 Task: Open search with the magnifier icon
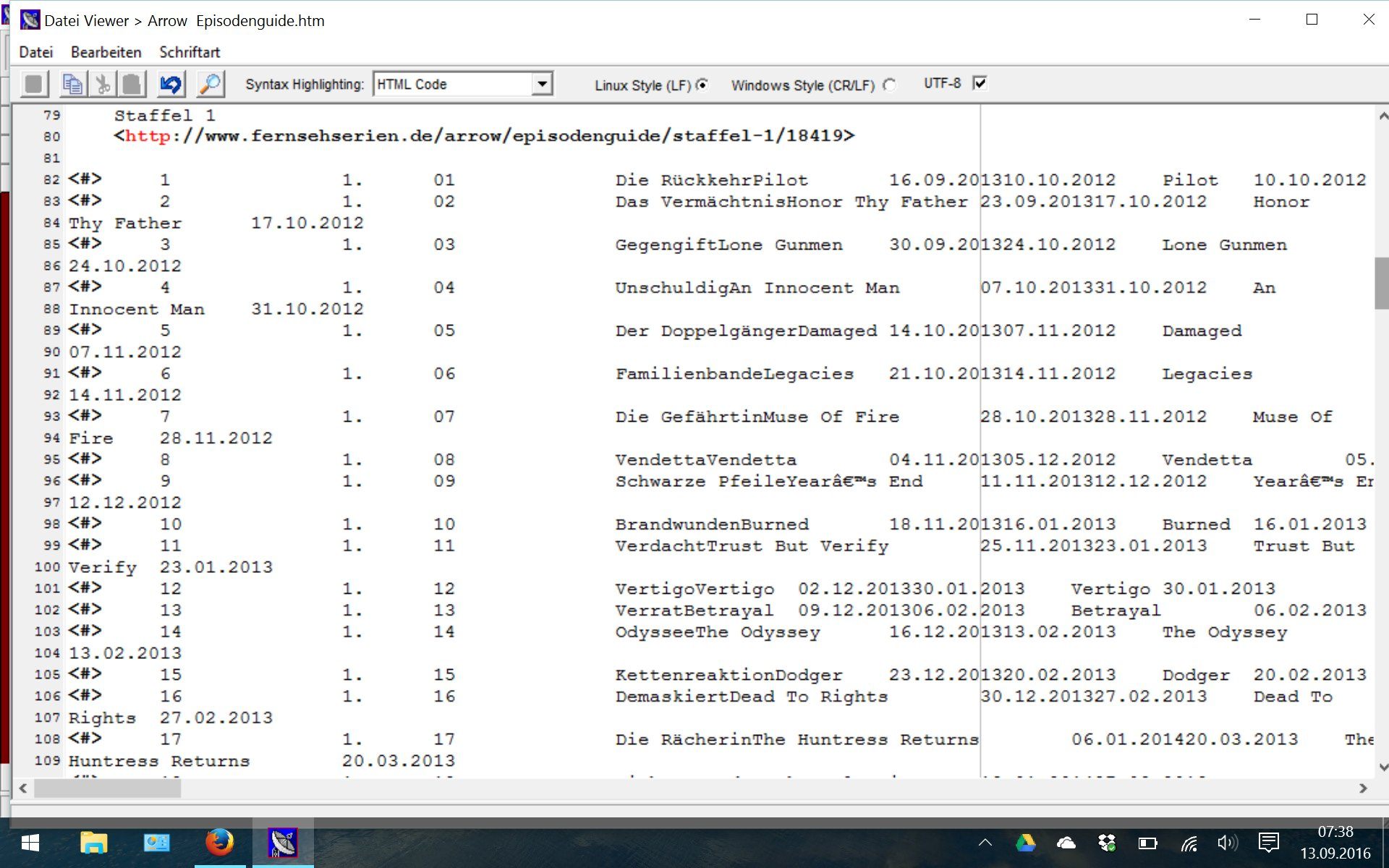[211, 85]
